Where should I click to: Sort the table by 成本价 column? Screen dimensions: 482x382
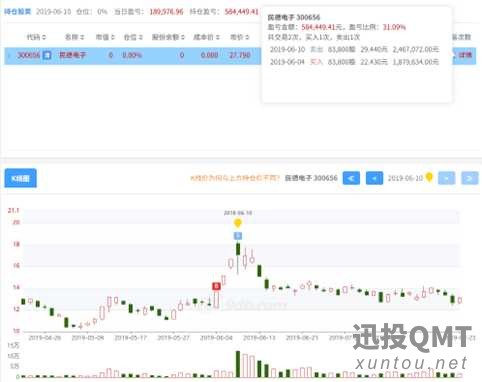coord(207,37)
